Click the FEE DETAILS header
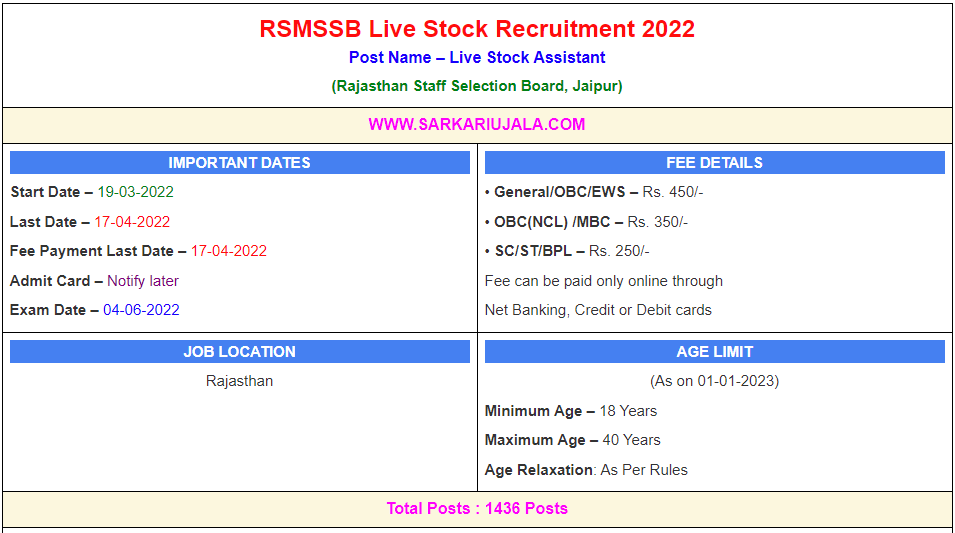The height and width of the screenshot is (533, 955). click(714, 163)
